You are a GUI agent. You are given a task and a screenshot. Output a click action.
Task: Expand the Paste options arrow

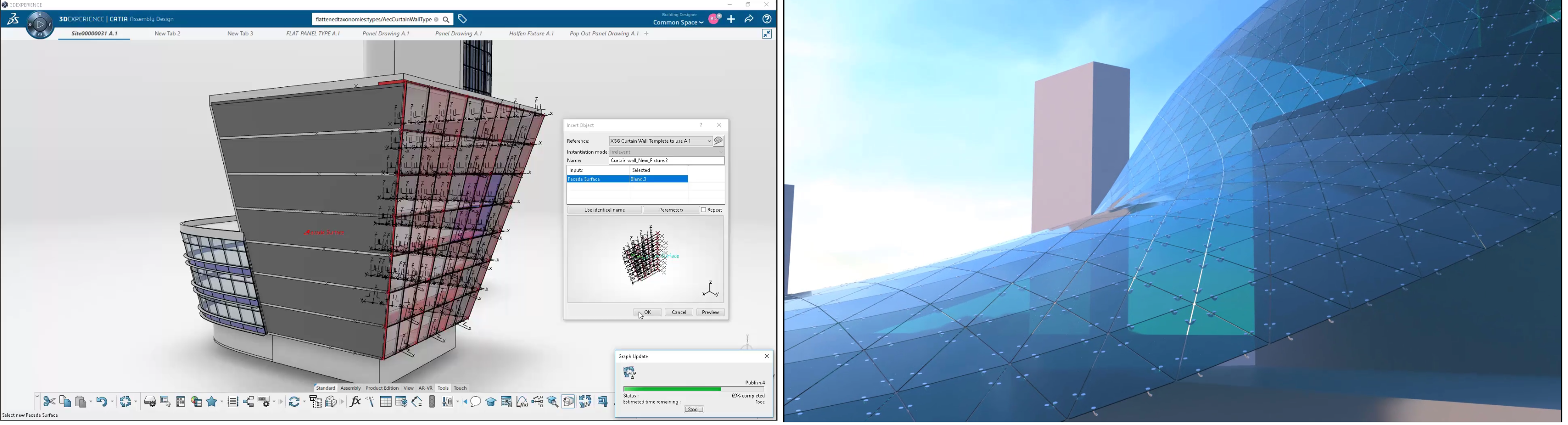pyautogui.click(x=91, y=402)
